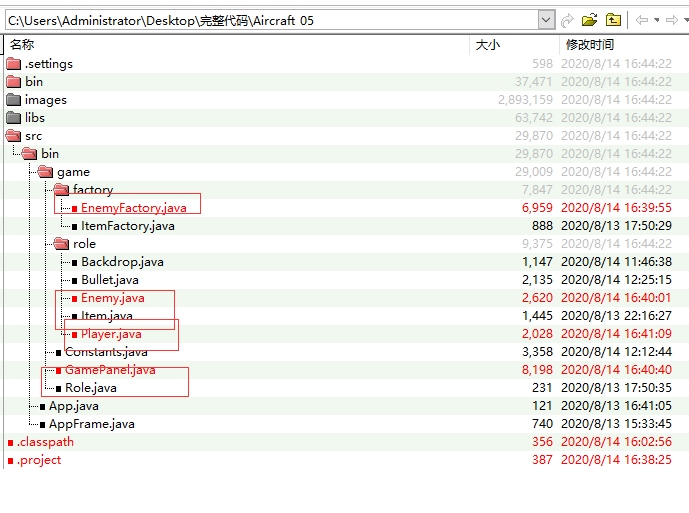
Task: Click the forward navigation arrow
Action: pos(671,20)
